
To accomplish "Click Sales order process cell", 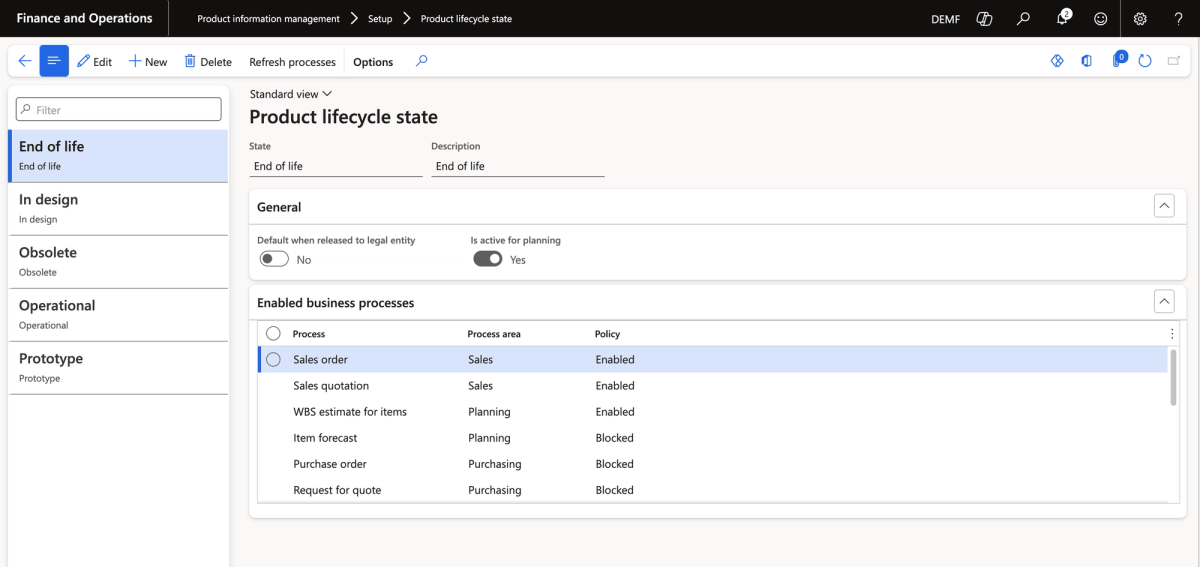I will pyautogui.click(x=320, y=359).
